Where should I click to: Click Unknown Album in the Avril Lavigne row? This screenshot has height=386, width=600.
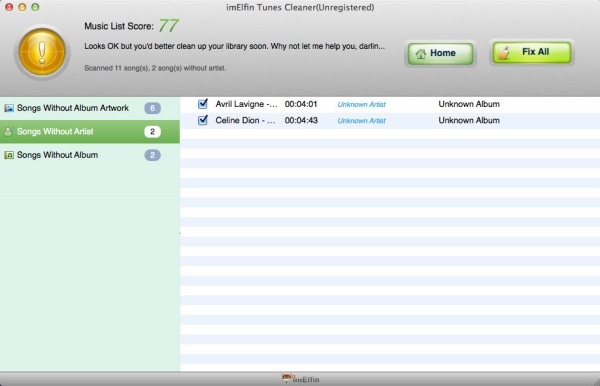469,104
